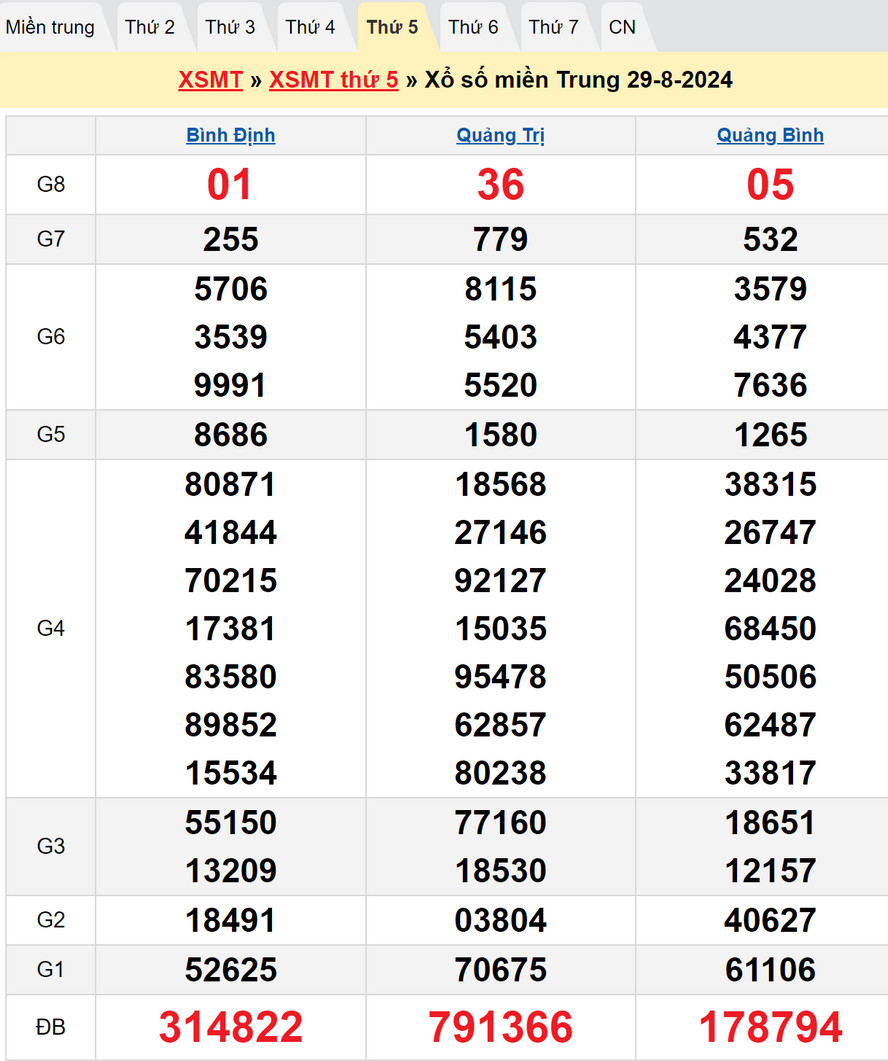This screenshot has width=888, height=1061.
Task: Switch to the Thứ 2 tab
Action: pos(150,27)
